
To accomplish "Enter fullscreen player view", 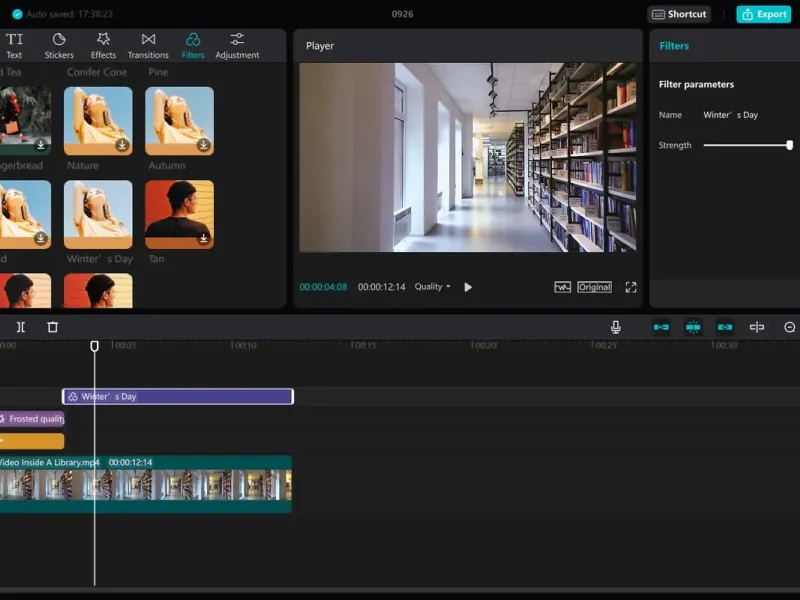I will pos(631,287).
